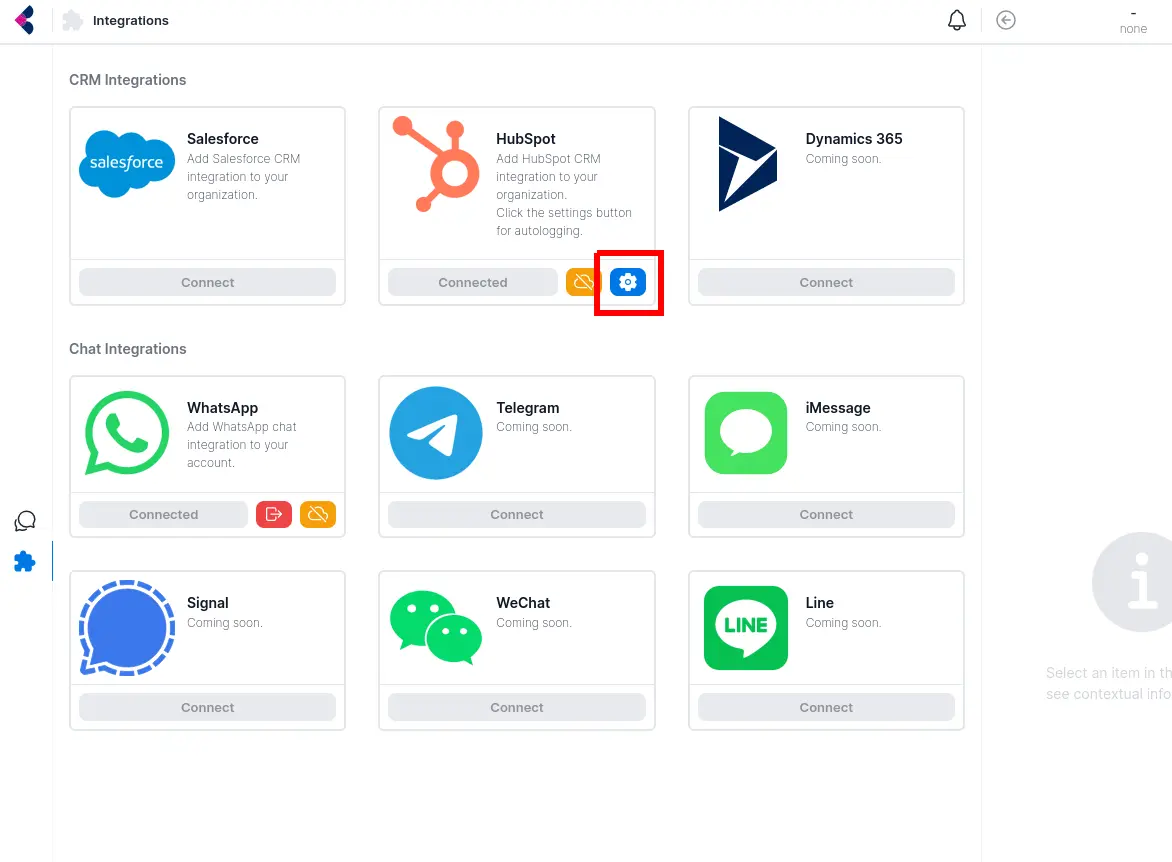Click the Dynamics 365 logo

tap(747, 164)
